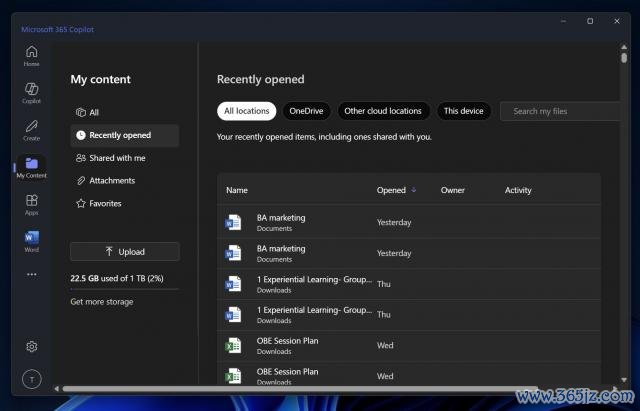
Task: Open Attachments section
Action: pos(124,180)
